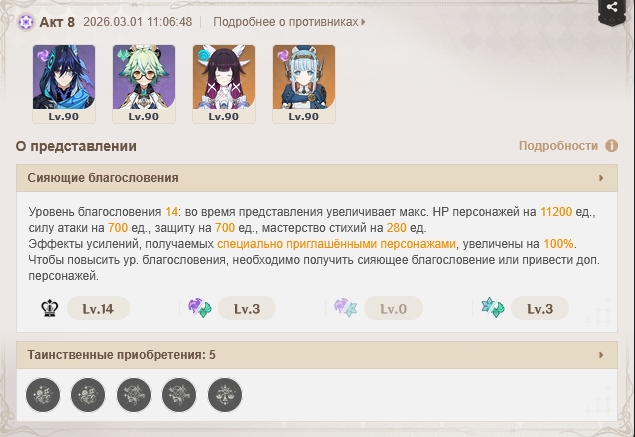Click the info icon beside Подробности
This screenshot has width=635, height=437.
612,145
